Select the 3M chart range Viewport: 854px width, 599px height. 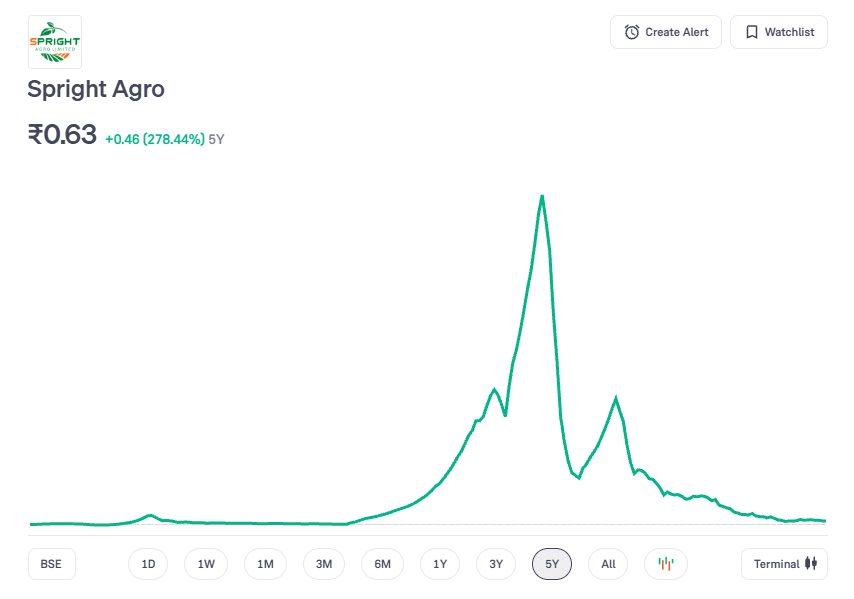click(324, 564)
